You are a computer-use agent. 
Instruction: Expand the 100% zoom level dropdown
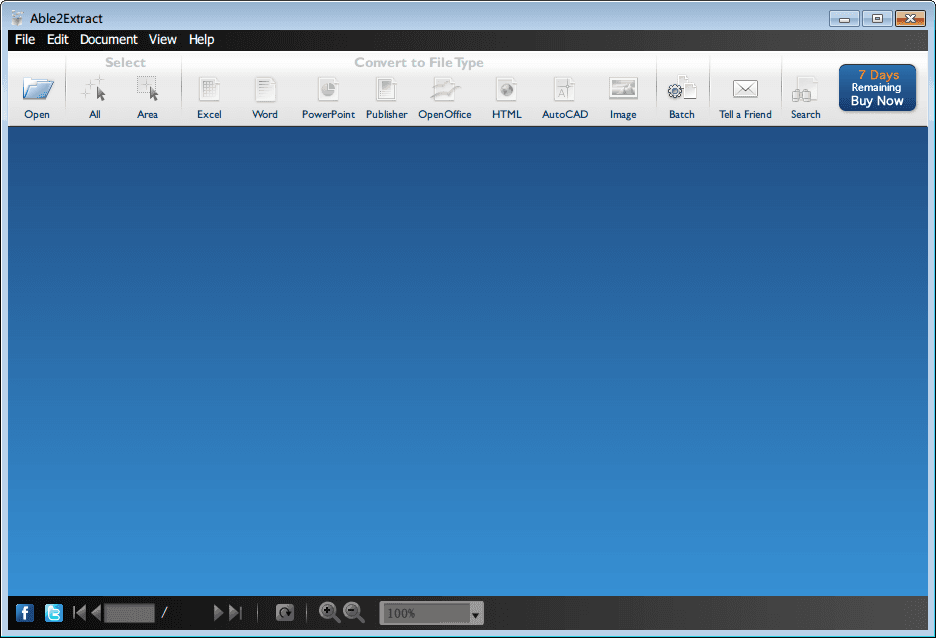coord(476,614)
